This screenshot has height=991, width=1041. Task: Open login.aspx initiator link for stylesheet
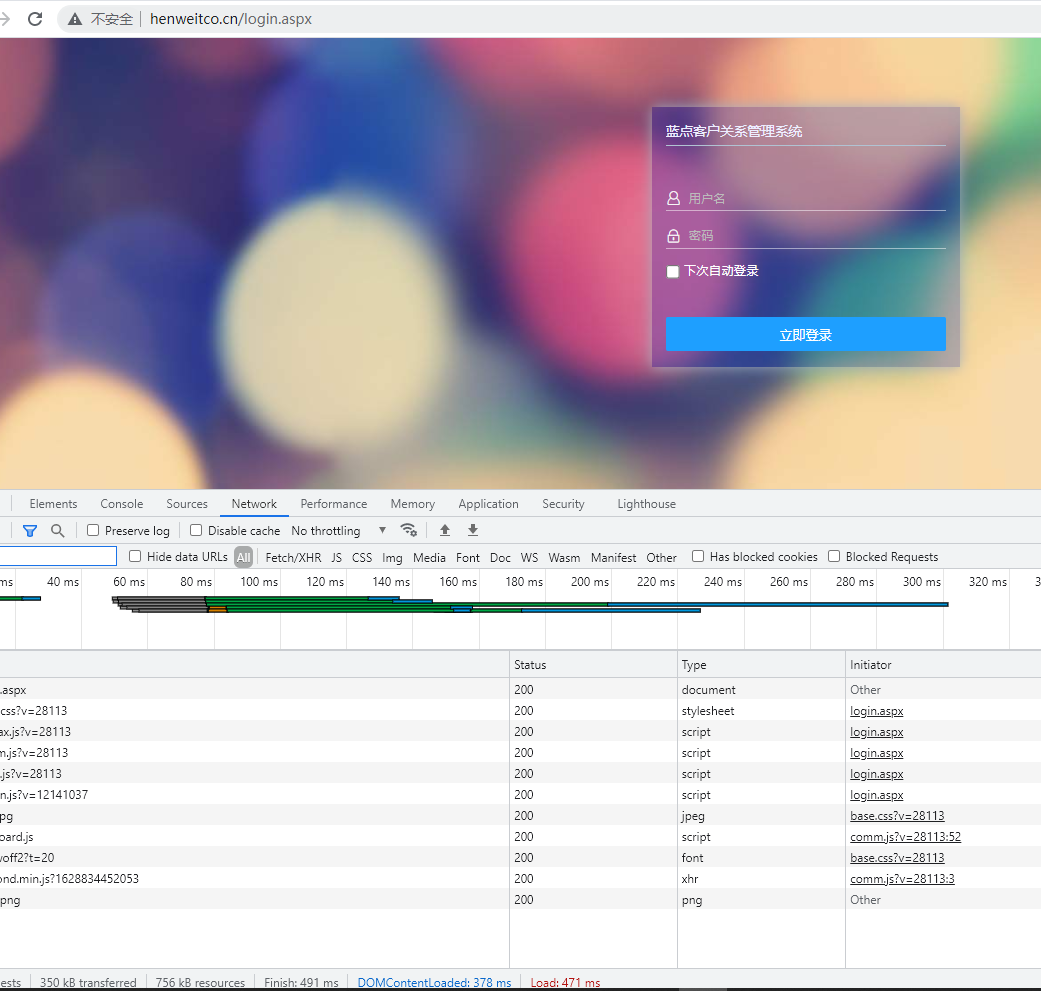point(876,711)
